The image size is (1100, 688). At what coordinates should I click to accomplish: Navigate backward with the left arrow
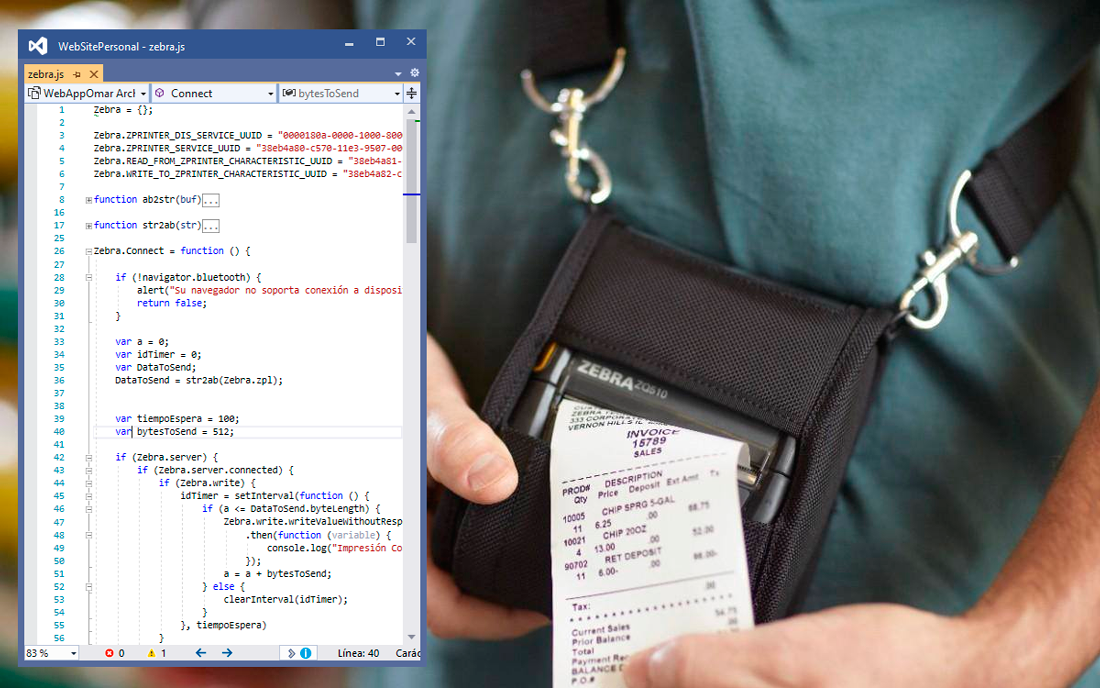pos(201,653)
